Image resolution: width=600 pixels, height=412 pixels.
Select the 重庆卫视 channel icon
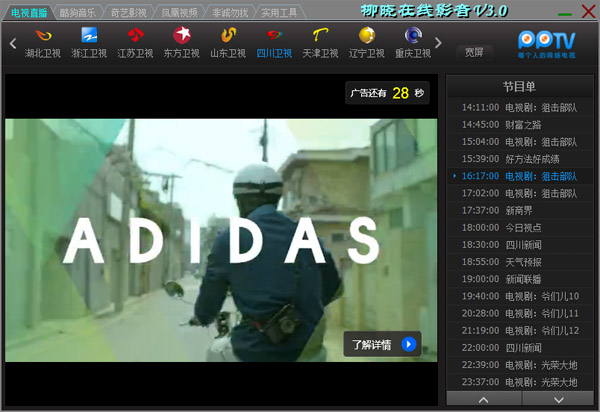tap(413, 36)
